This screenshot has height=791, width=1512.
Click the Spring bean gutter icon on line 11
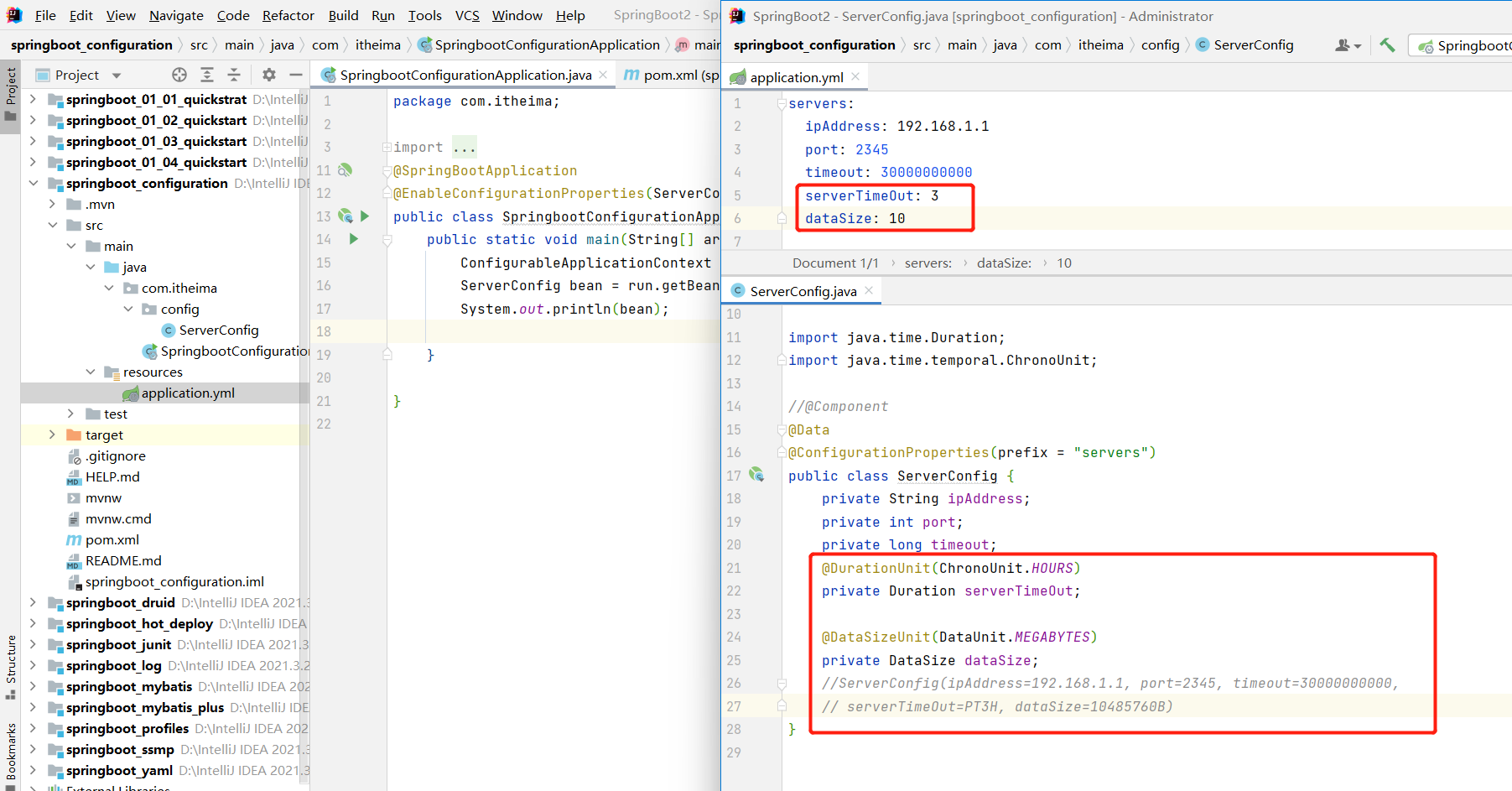[345, 169]
